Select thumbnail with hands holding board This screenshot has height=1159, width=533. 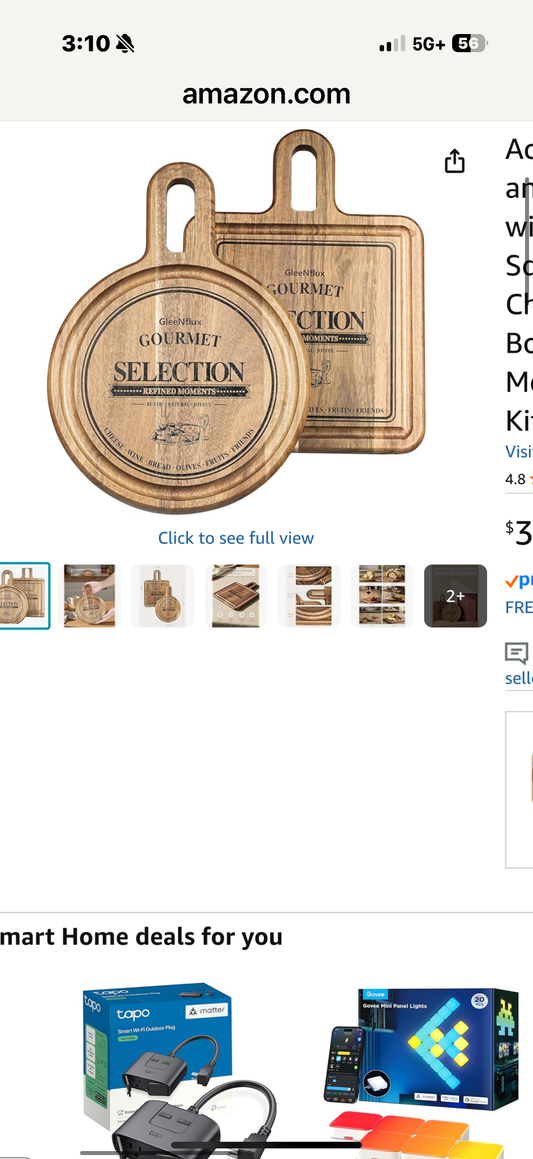(x=89, y=596)
